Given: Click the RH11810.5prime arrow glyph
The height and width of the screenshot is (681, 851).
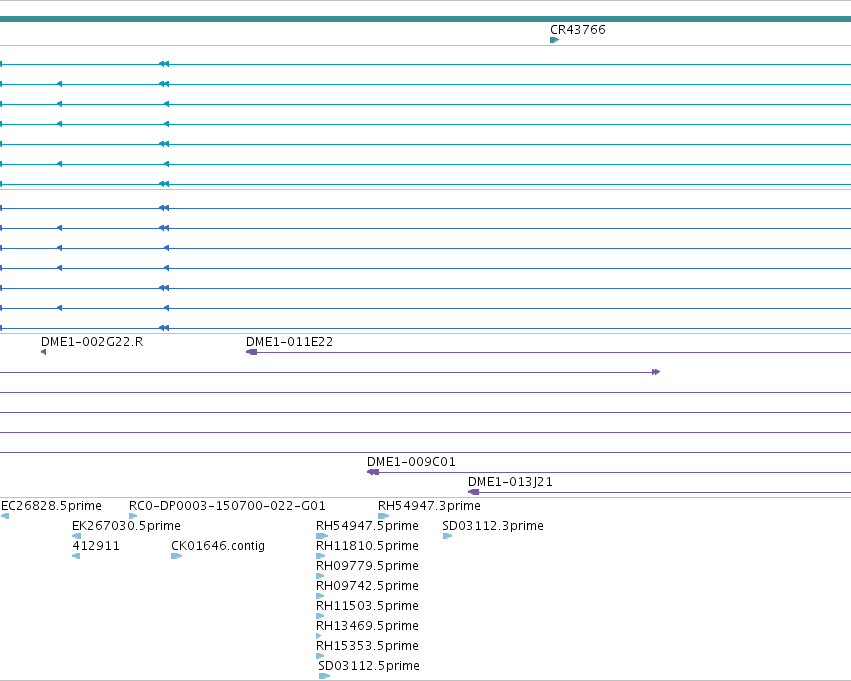Looking at the screenshot, I should (x=320, y=556).
